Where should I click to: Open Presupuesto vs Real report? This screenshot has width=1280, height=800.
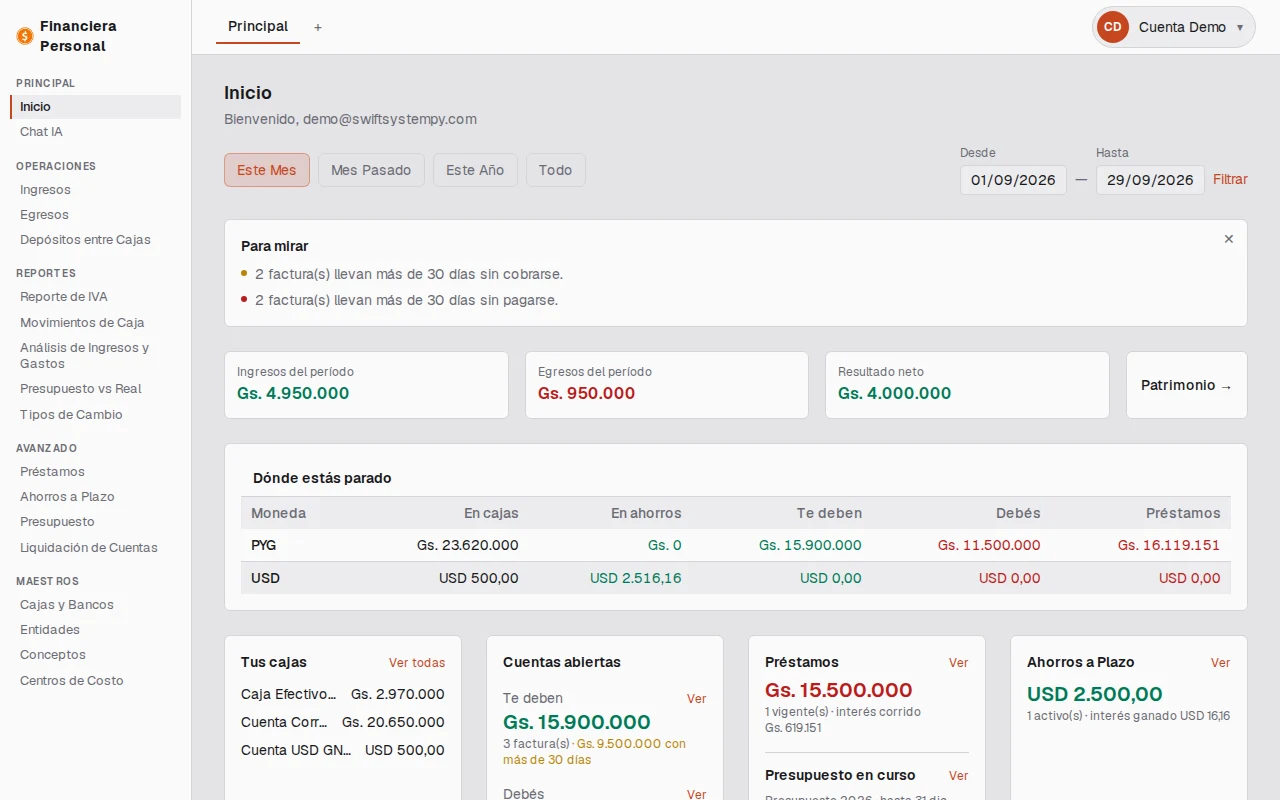(96, 389)
